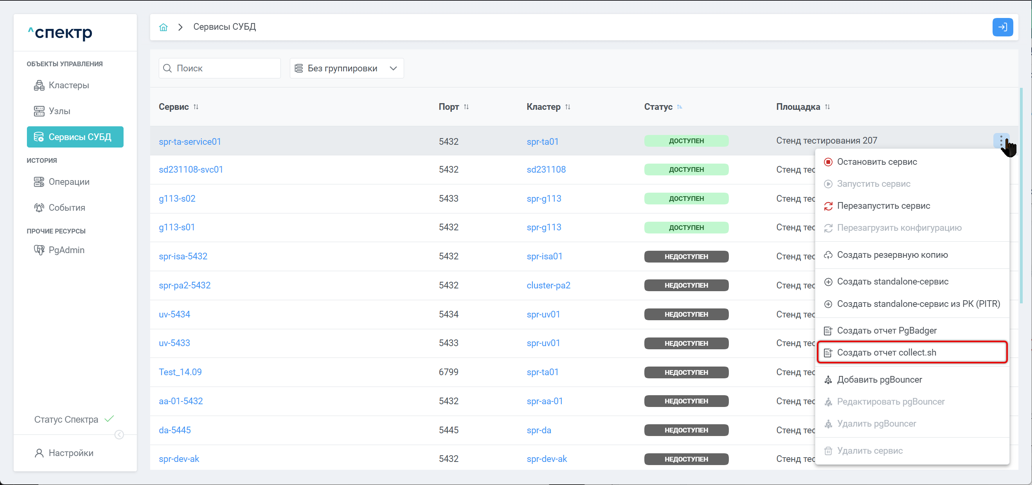Go to Узлы in the sidebar
Image resolution: width=1032 pixels, height=485 pixels.
tap(59, 111)
